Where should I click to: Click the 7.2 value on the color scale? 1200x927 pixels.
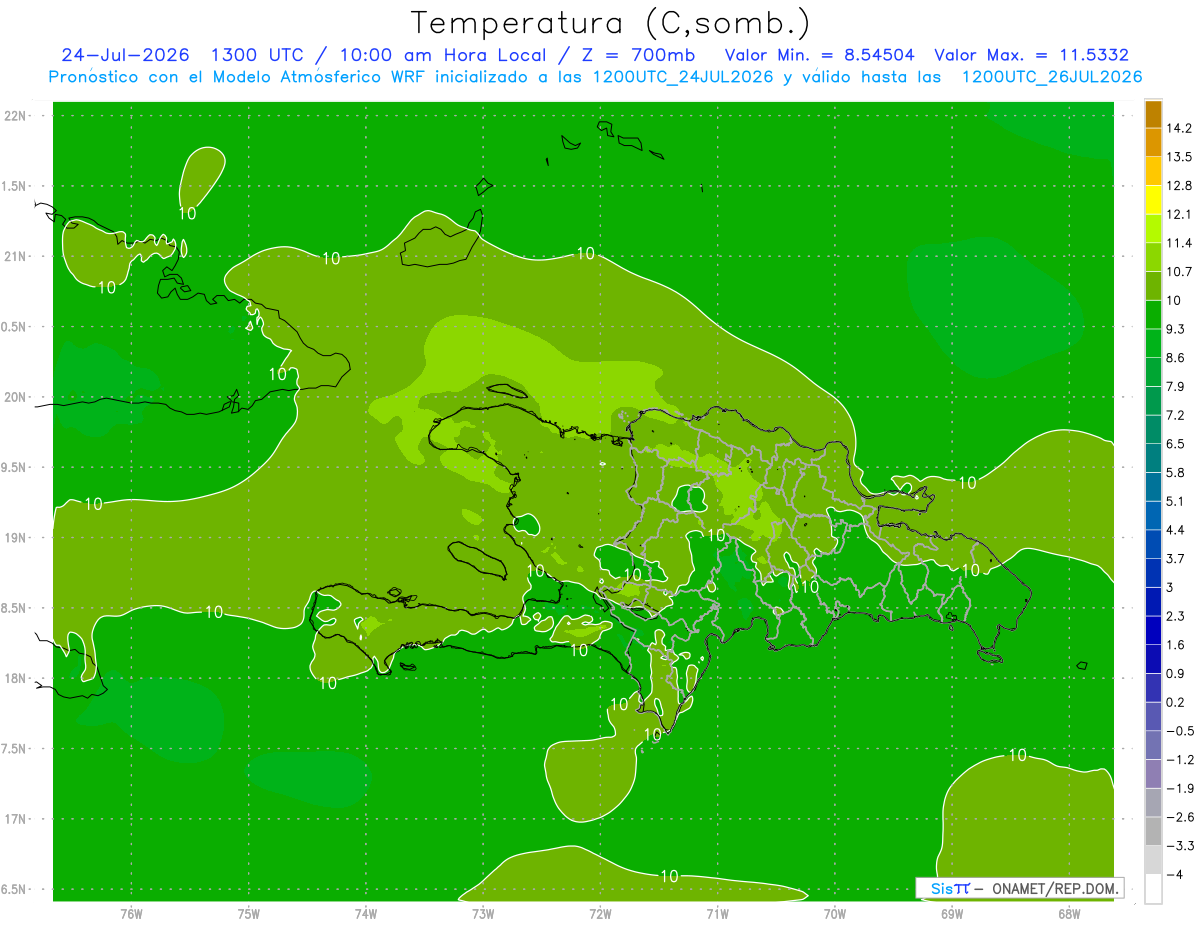1176,415
